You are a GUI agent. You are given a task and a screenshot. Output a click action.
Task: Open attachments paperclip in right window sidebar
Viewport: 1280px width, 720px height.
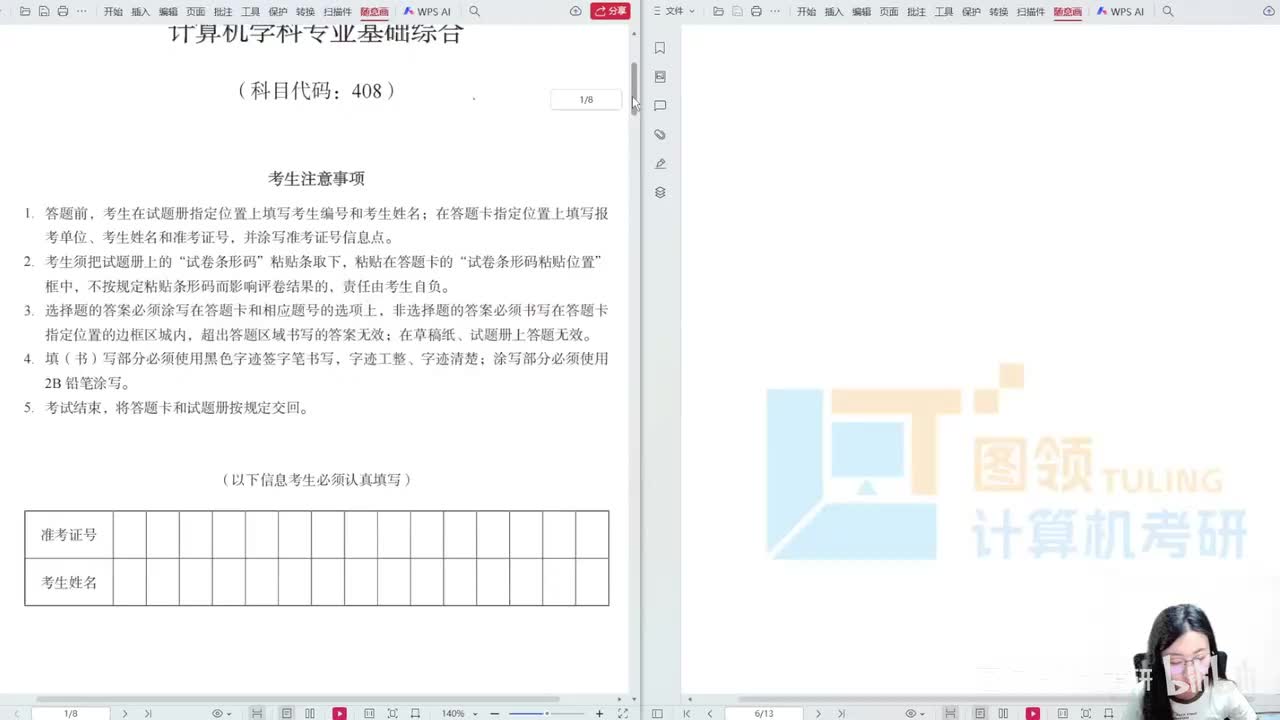[x=660, y=135]
